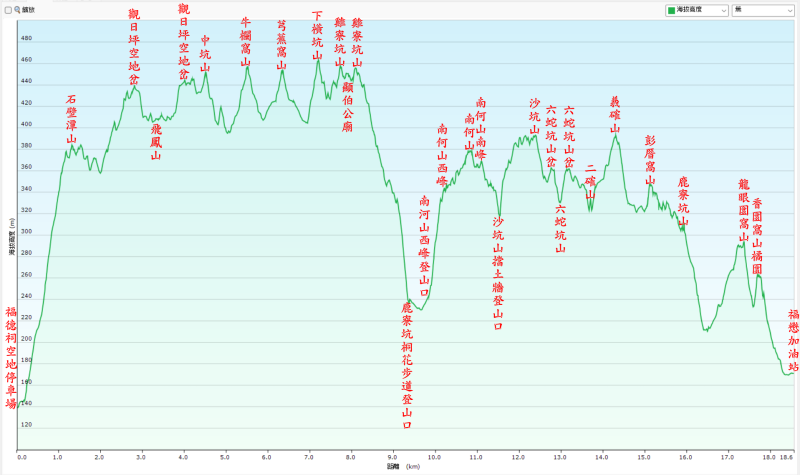Select the 彭厝窩山 waypoint label
This screenshot has width=800, height=475.
[x=650, y=159]
